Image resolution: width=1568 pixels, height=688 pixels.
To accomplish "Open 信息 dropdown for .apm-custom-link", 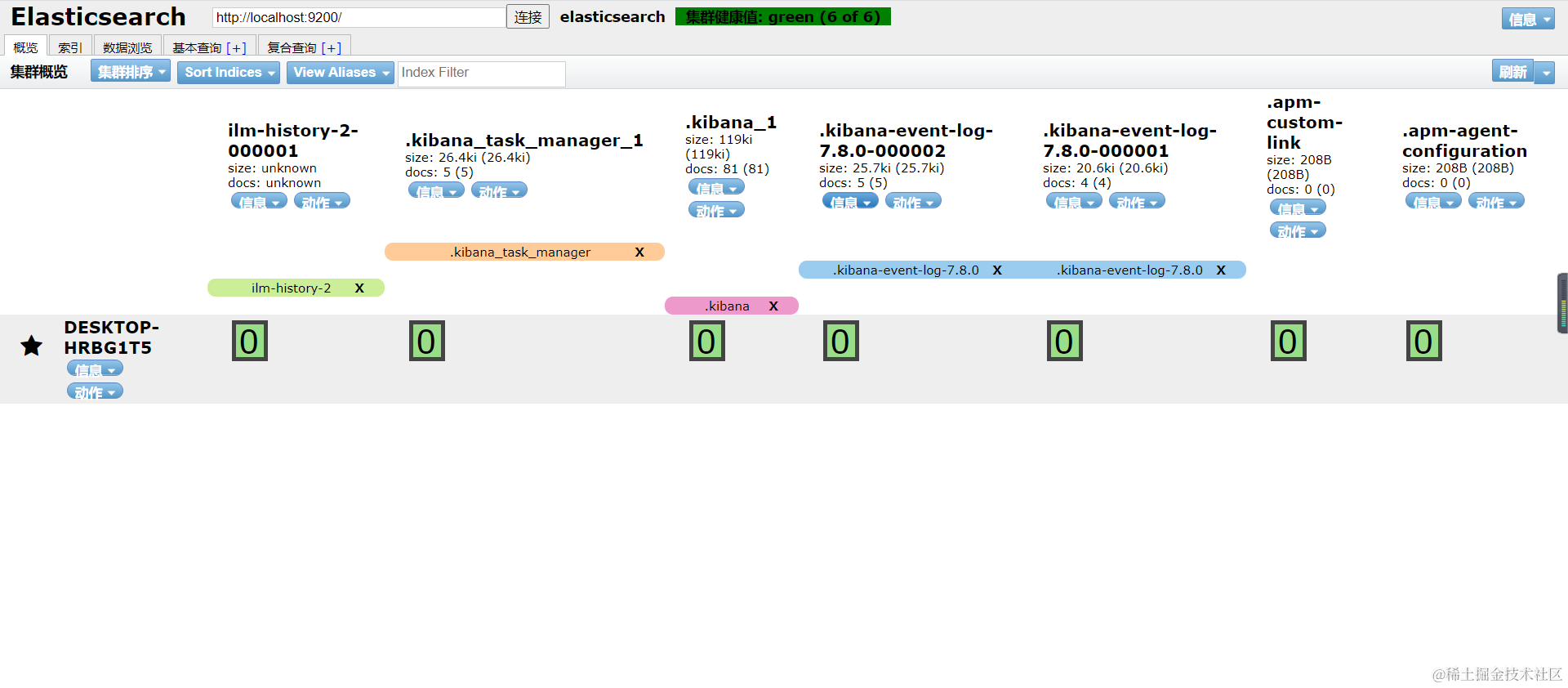I will click(x=1298, y=208).
